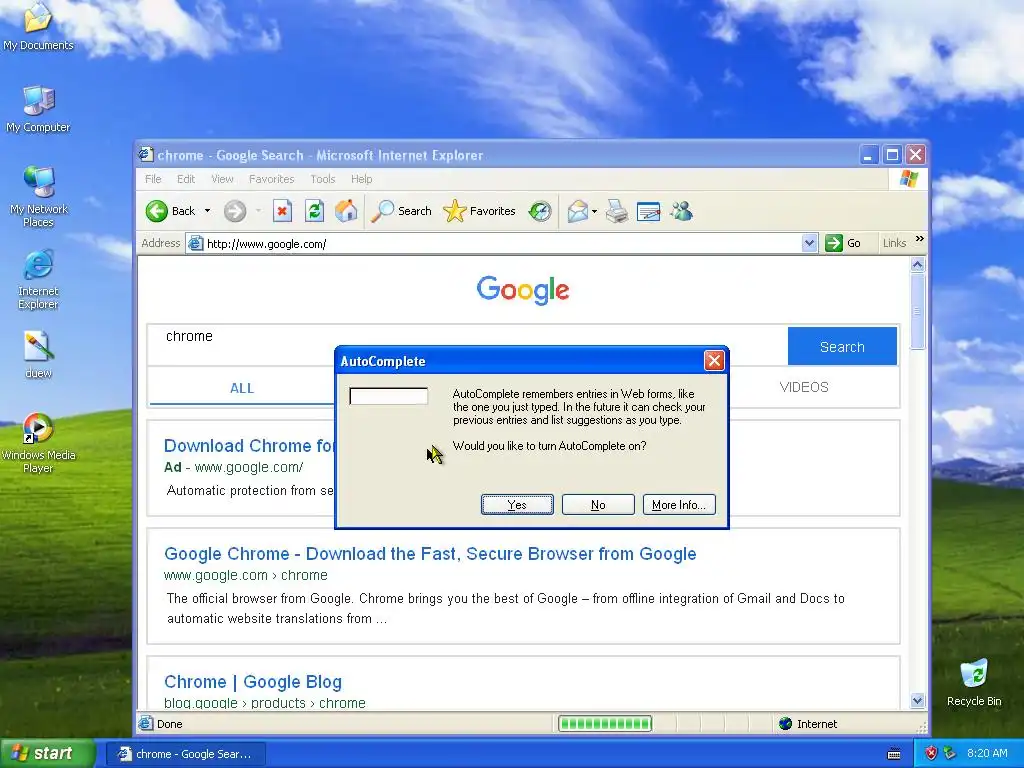
Task: Click the Google search box containing chrome
Action: tap(467, 345)
